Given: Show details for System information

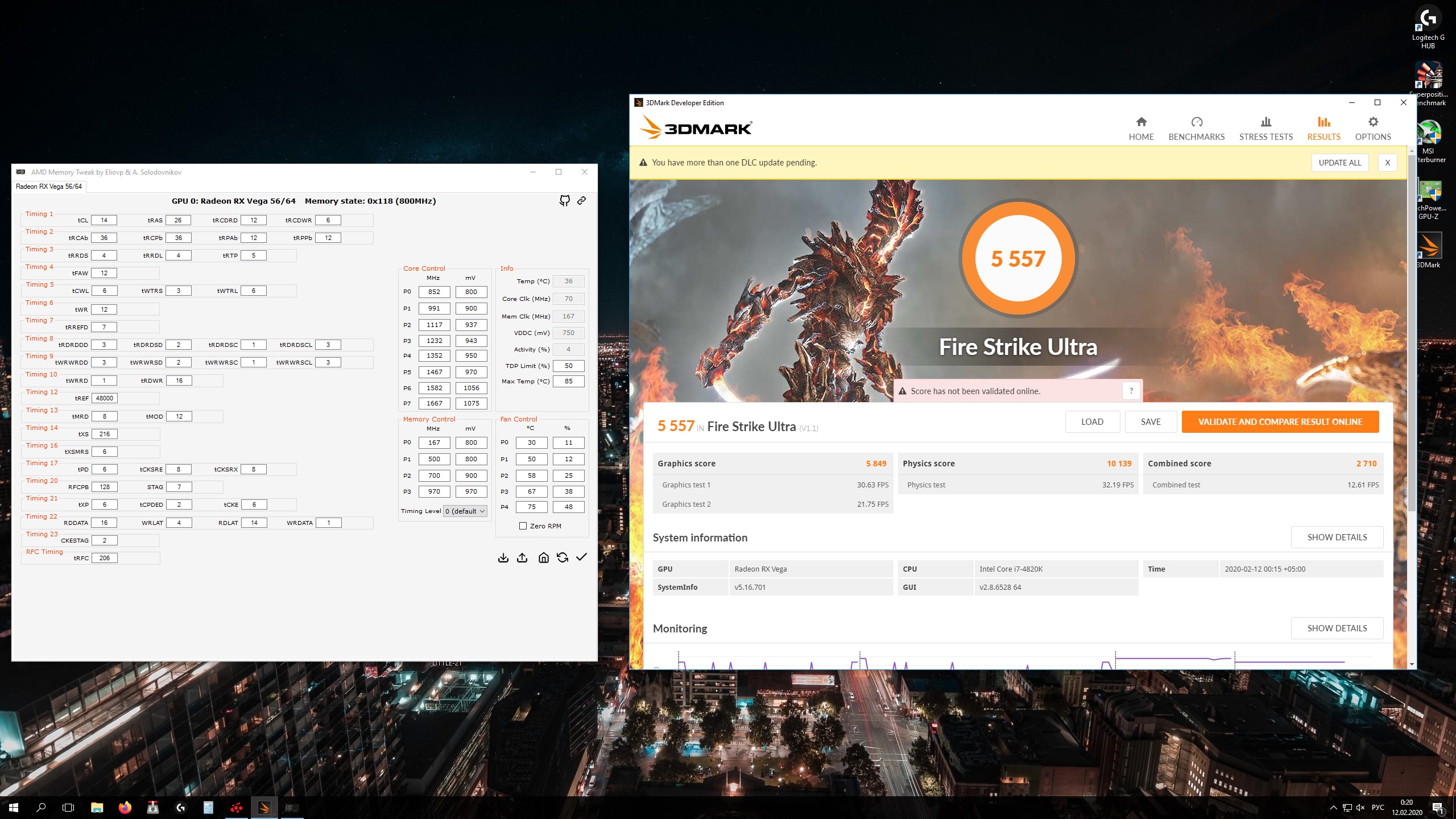Looking at the screenshot, I should (x=1337, y=537).
